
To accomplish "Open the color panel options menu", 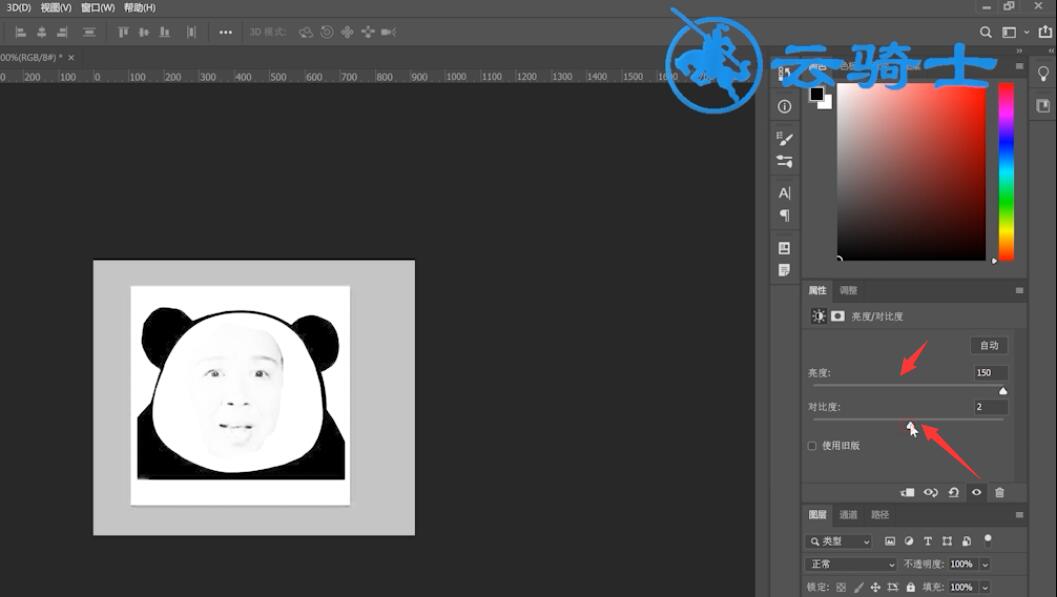I will pyautogui.click(x=1019, y=66).
